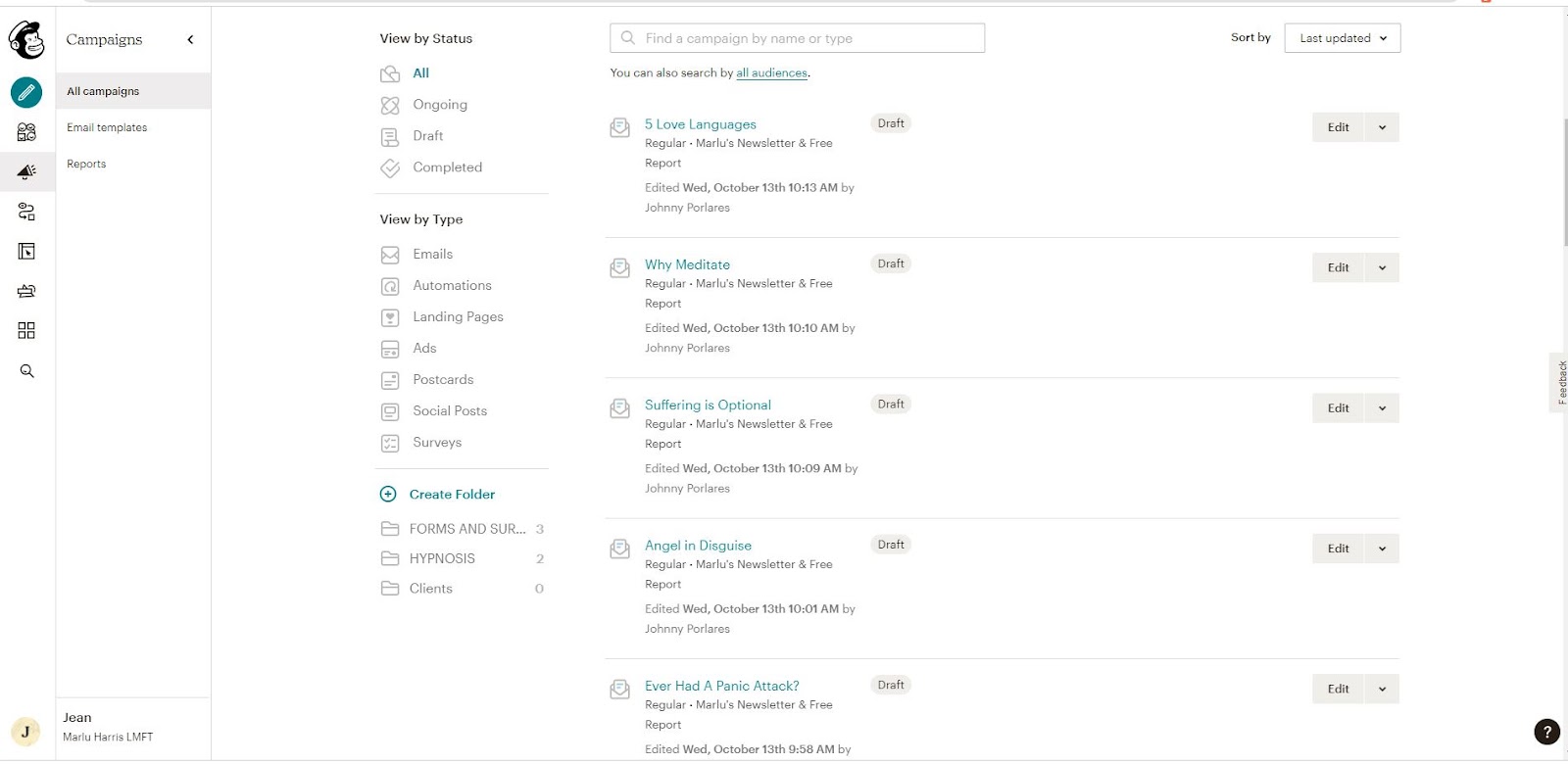
Task: Go to Reports in the side menu
Action: click(x=86, y=164)
